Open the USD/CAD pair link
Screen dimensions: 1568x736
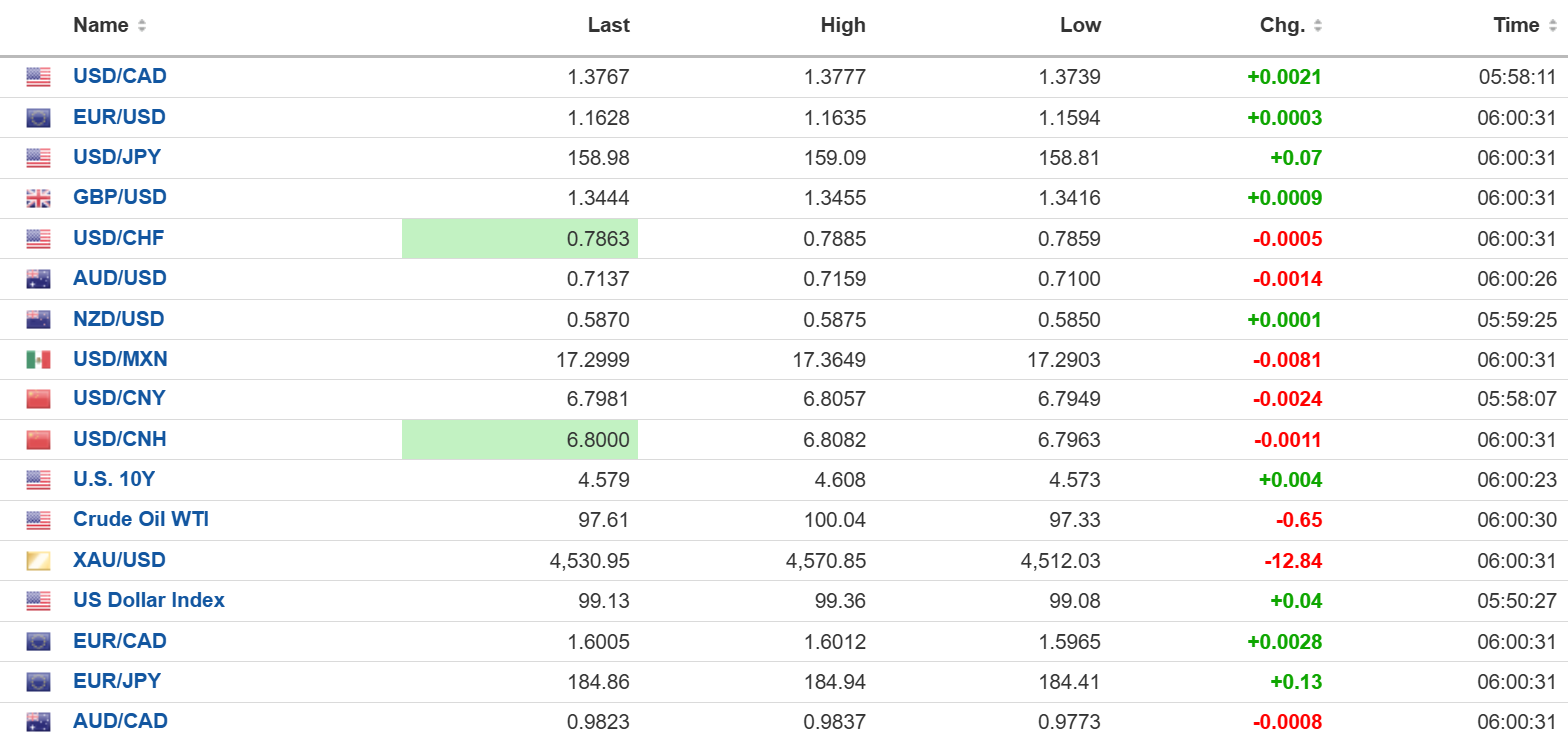120,76
